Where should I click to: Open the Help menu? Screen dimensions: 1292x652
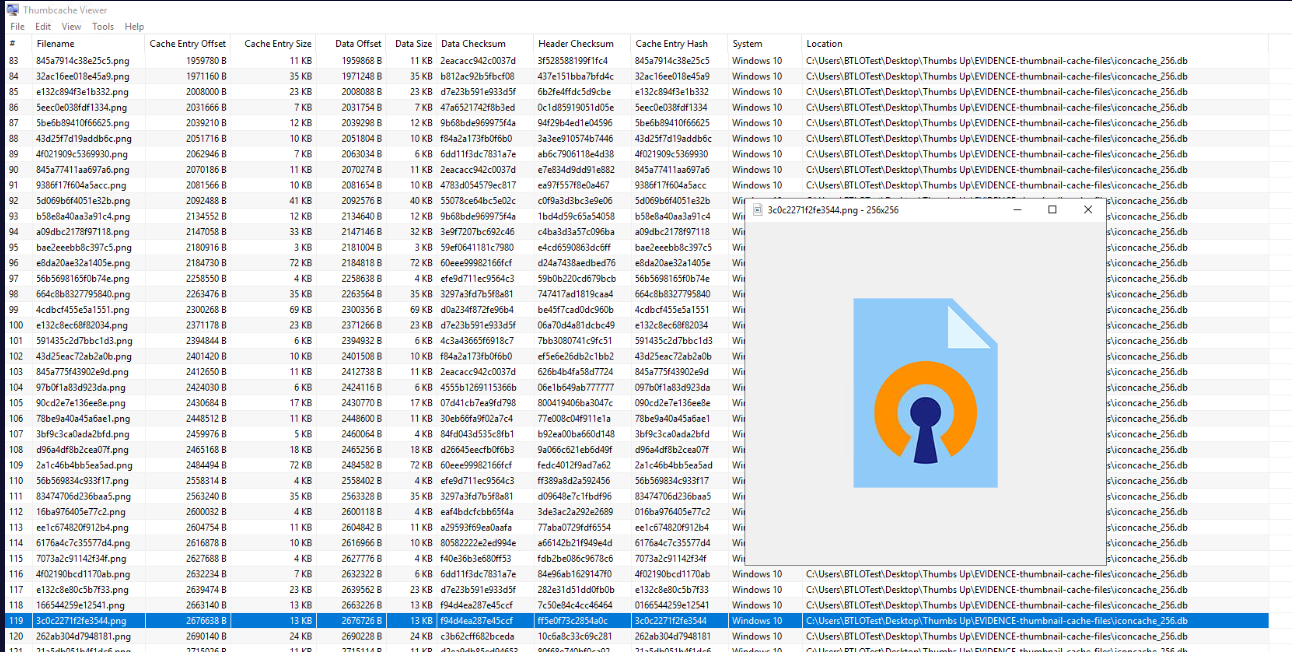(134, 27)
